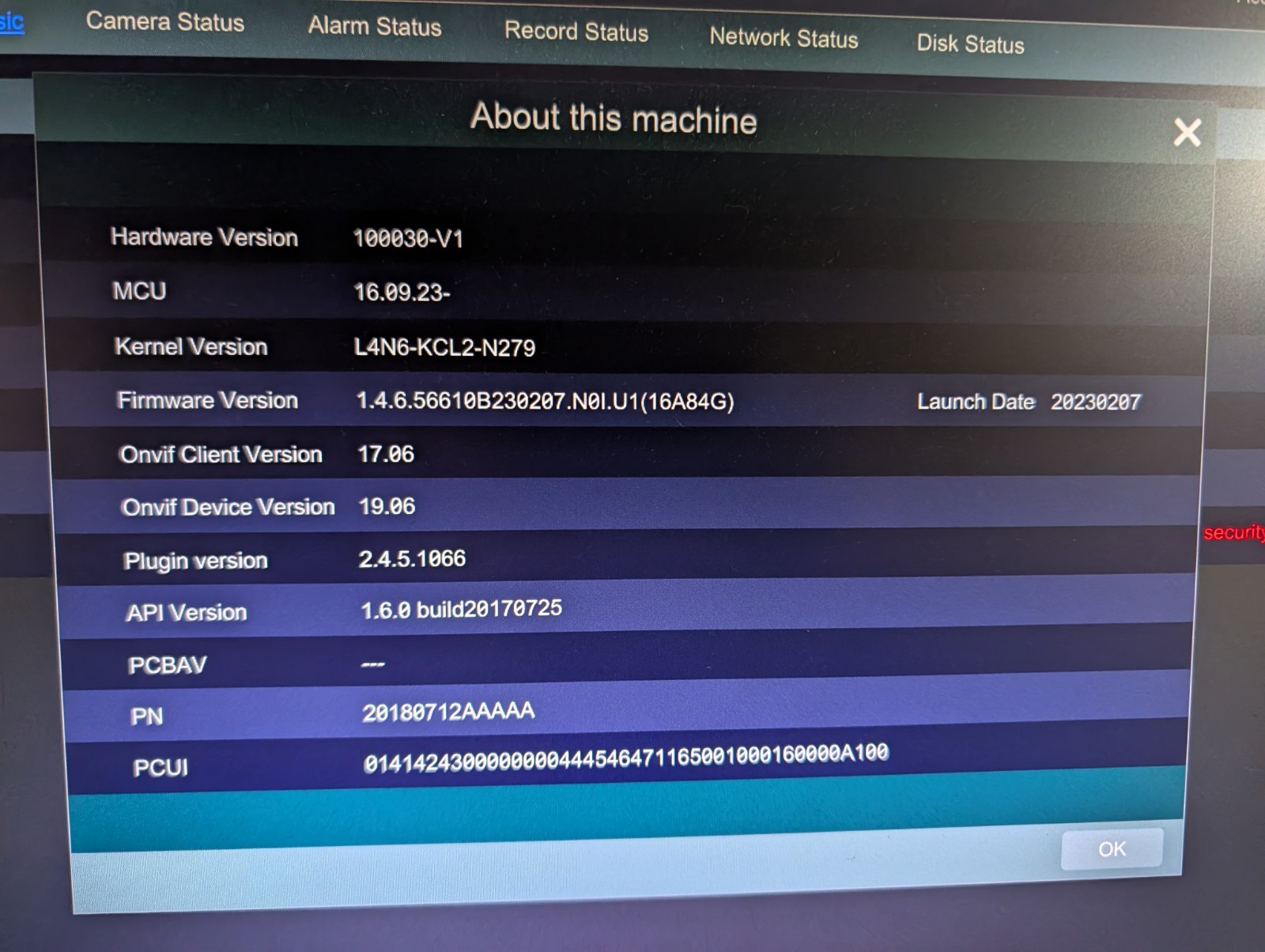Select plugin version 2.4.5.1066
This screenshot has width=1265, height=952.
[412, 559]
